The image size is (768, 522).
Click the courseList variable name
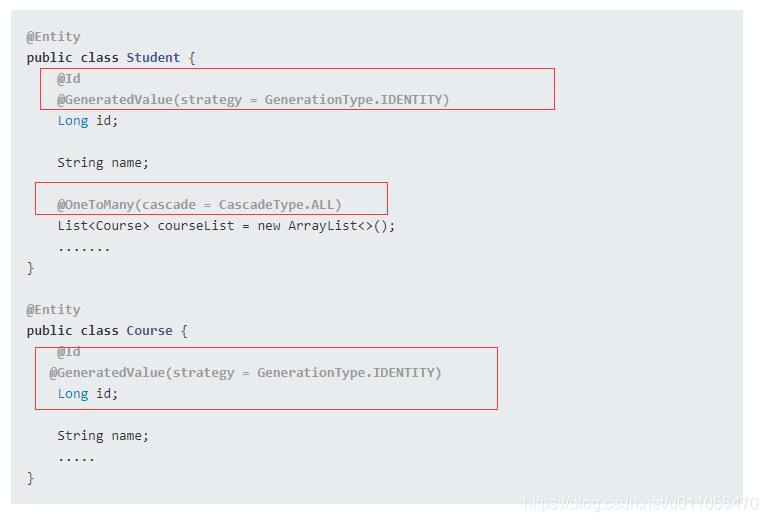195,226
